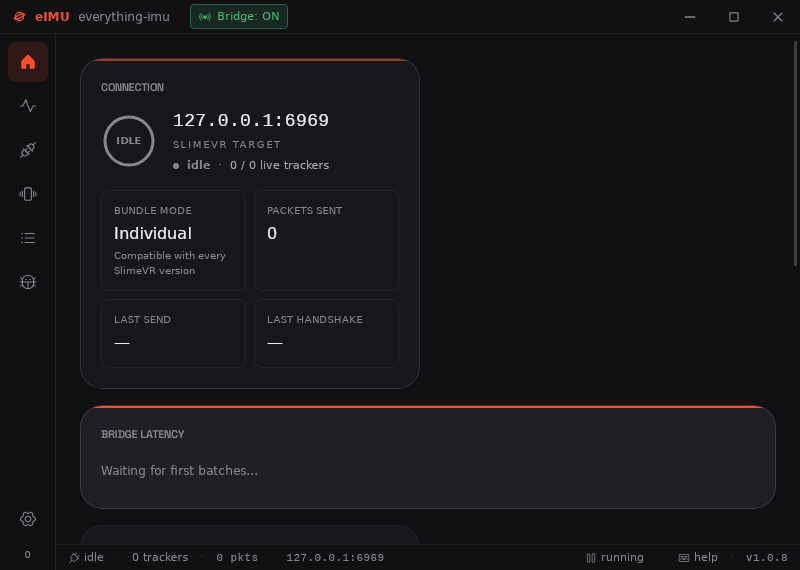Open the Home dashboard in the sidebar

(28, 62)
